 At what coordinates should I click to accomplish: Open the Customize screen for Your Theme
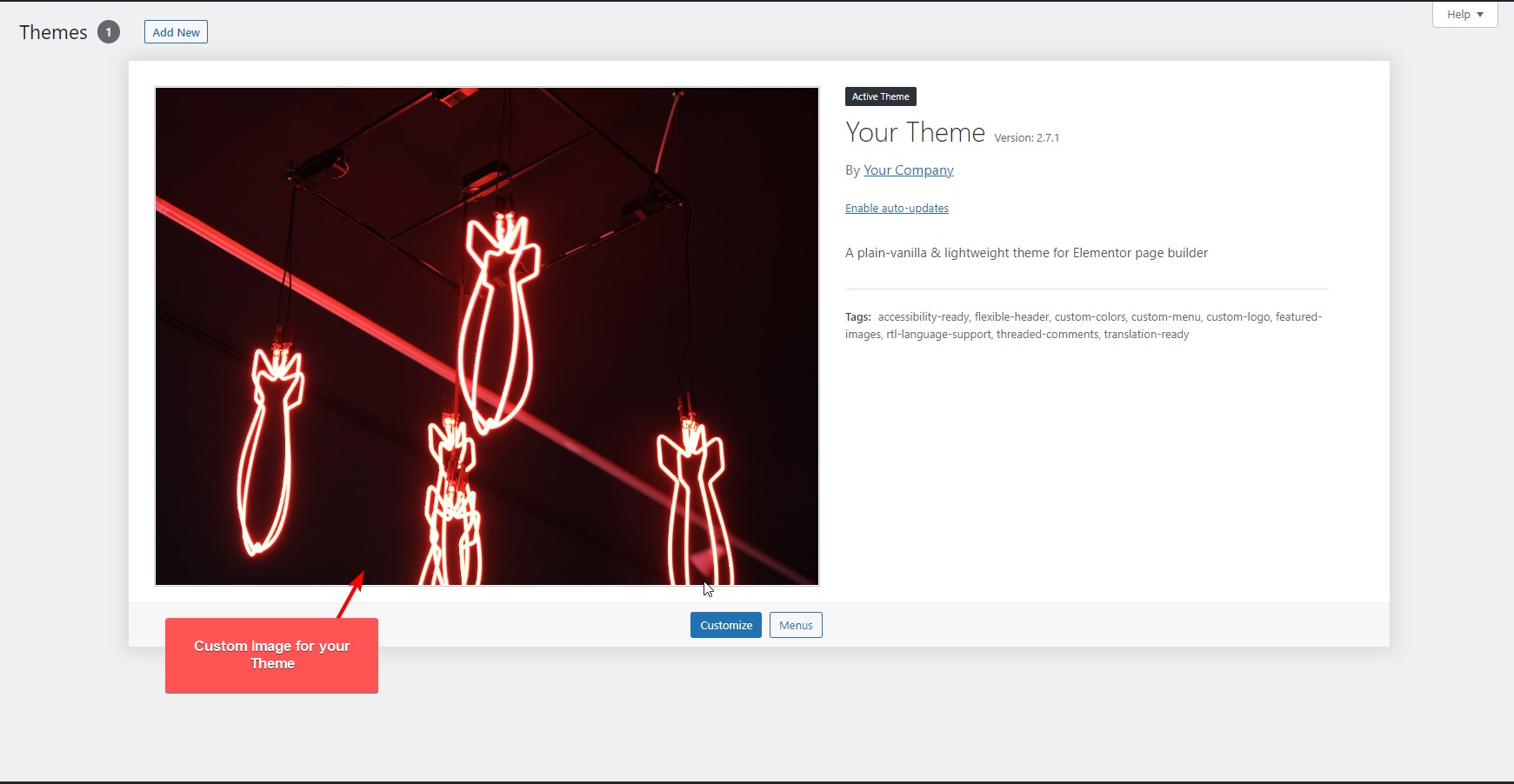[725, 624]
